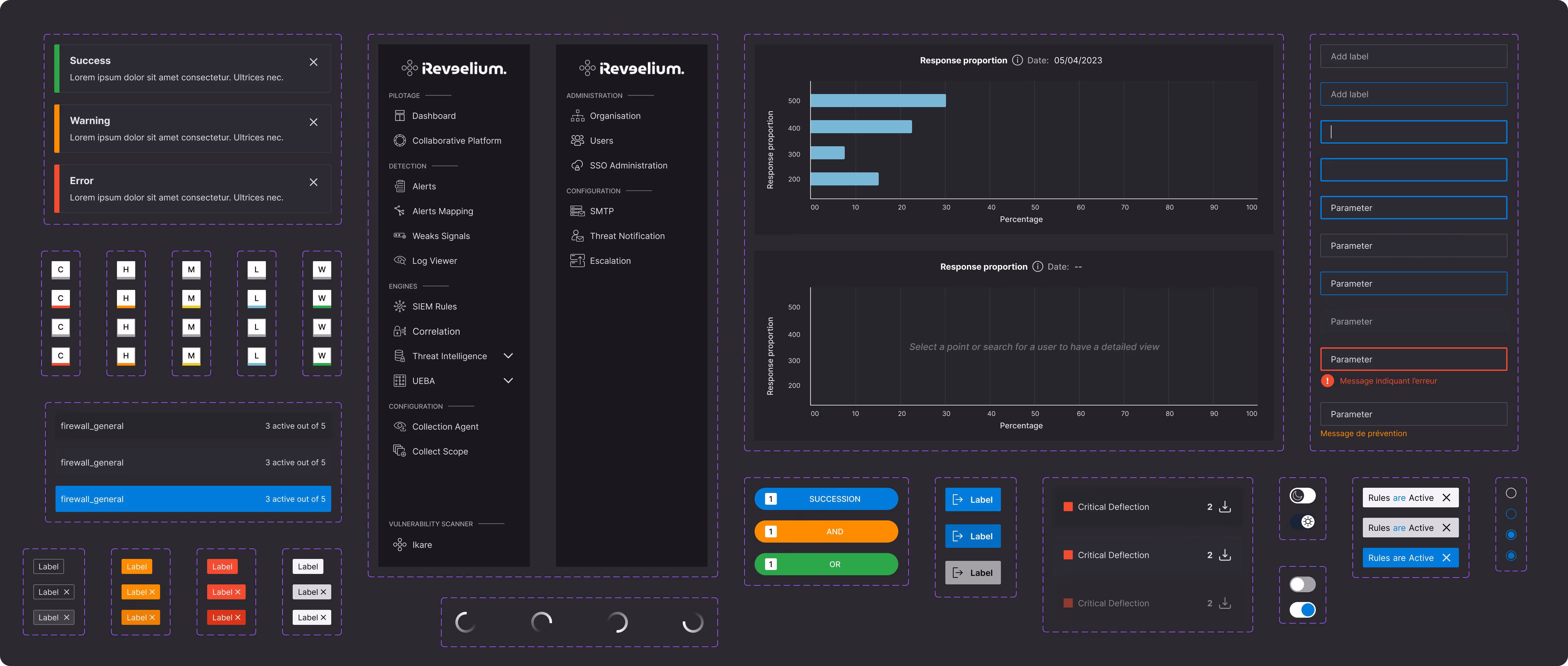This screenshot has height=666, width=1568.
Task: Click the info icon beside the 05/04/2023 date
Action: [1017, 60]
